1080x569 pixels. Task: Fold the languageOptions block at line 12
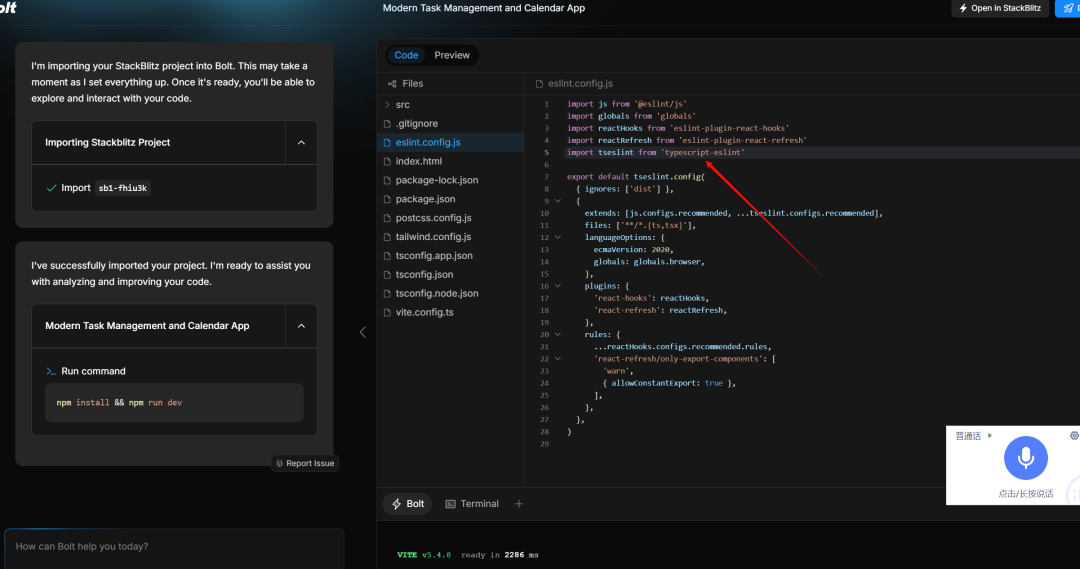tap(558, 237)
